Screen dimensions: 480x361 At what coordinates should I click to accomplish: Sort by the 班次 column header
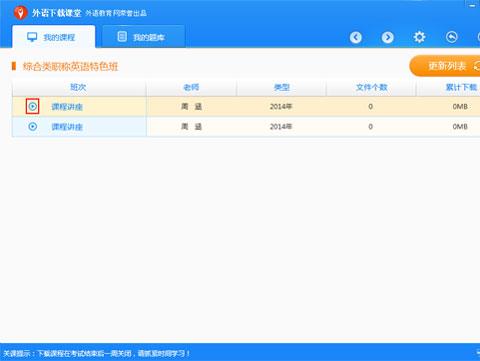tap(79, 88)
